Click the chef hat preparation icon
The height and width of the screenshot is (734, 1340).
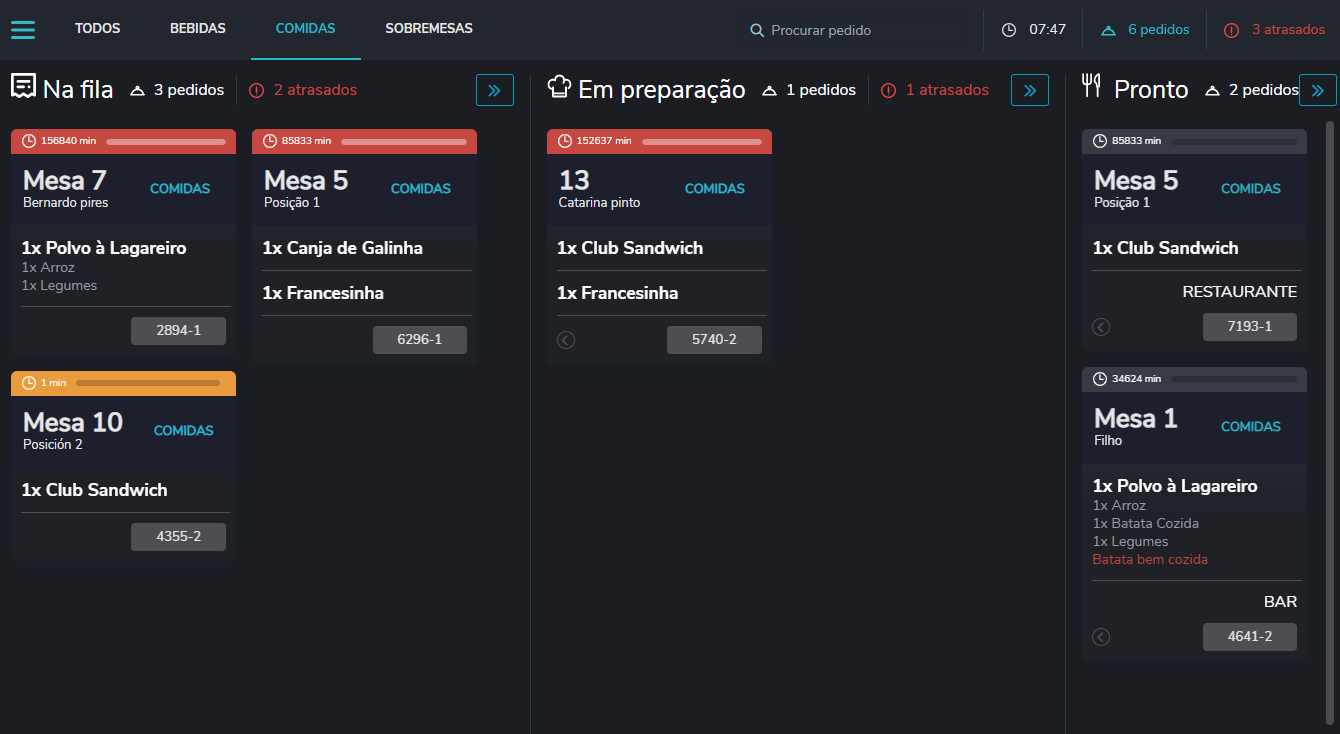tap(559, 88)
